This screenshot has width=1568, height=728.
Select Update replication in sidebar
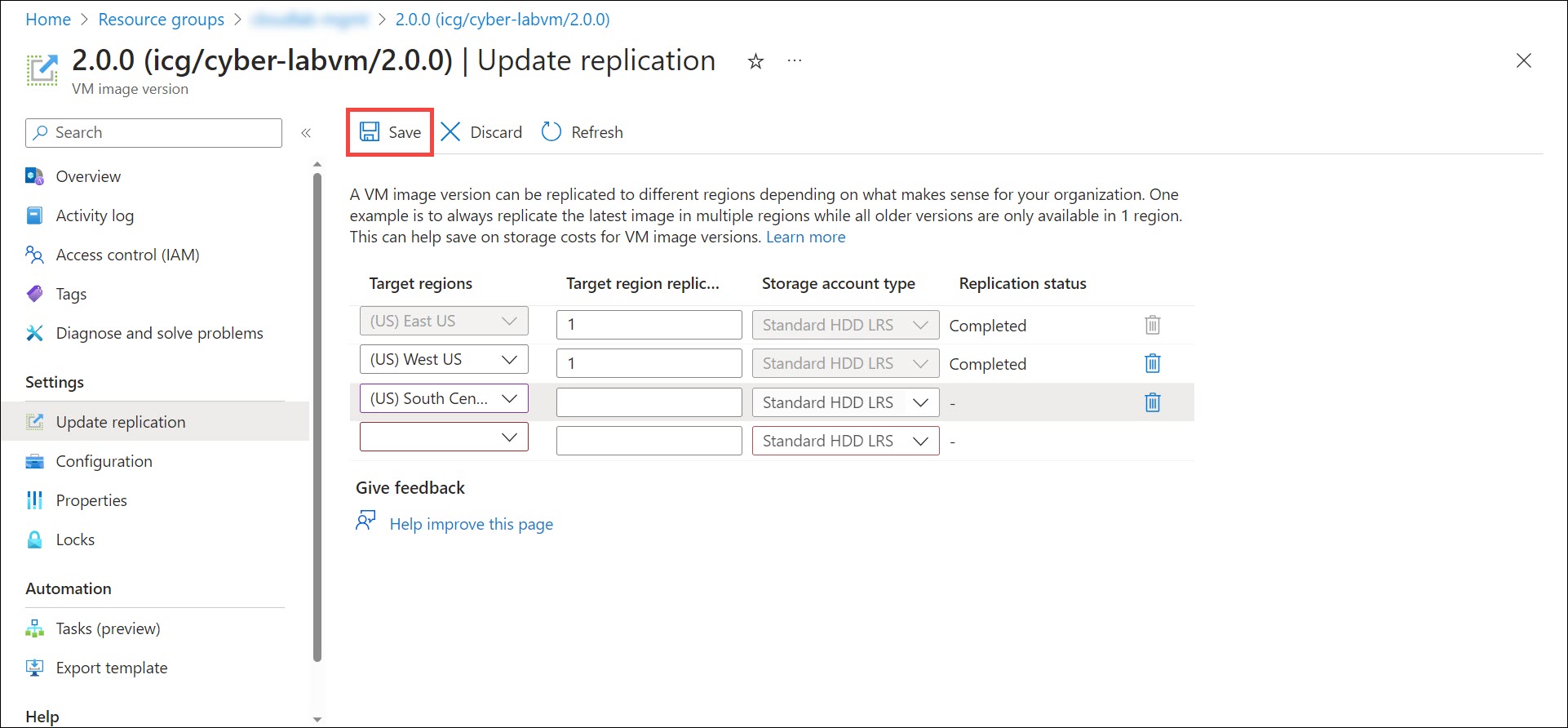[x=155, y=422]
